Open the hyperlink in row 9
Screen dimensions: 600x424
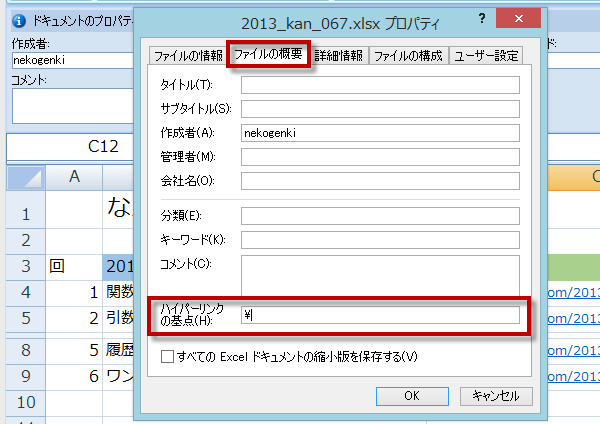pos(573,377)
